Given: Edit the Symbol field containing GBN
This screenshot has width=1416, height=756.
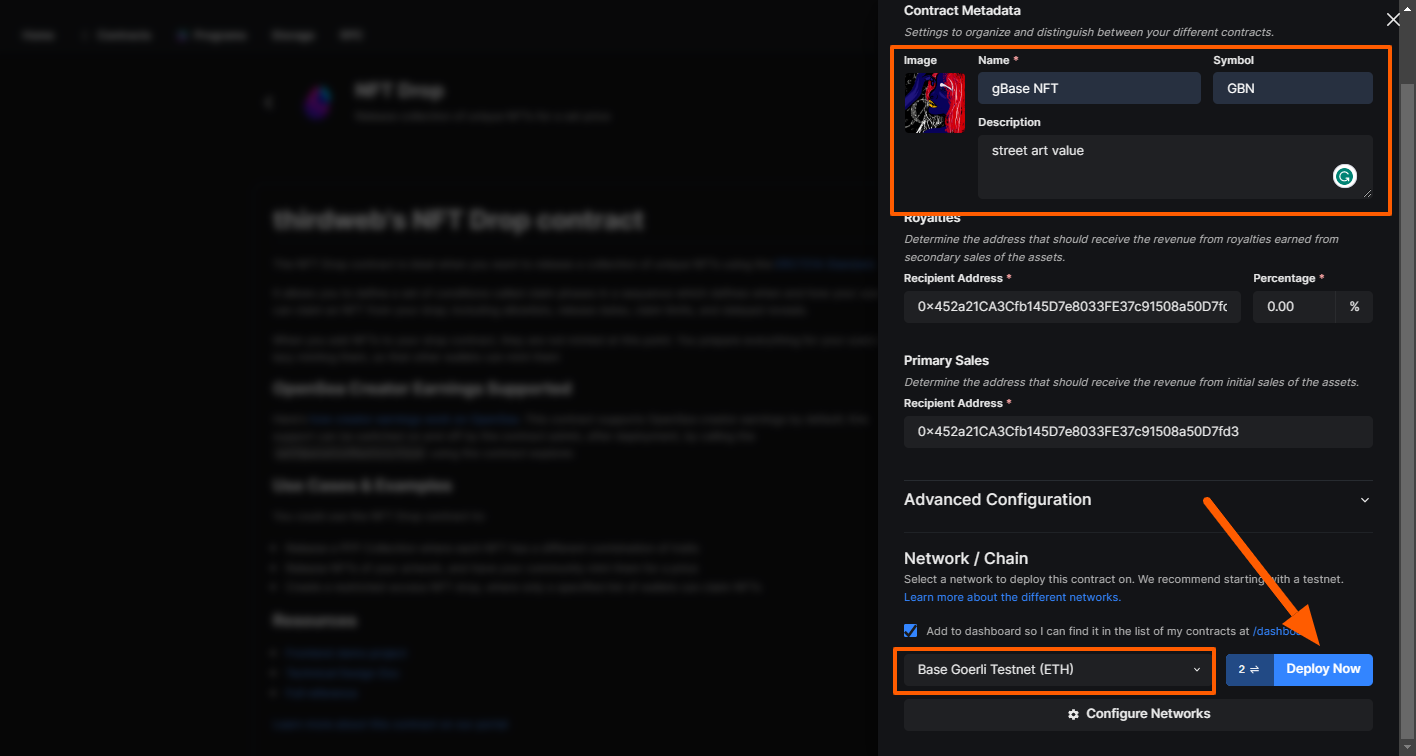Looking at the screenshot, I should (x=1293, y=88).
